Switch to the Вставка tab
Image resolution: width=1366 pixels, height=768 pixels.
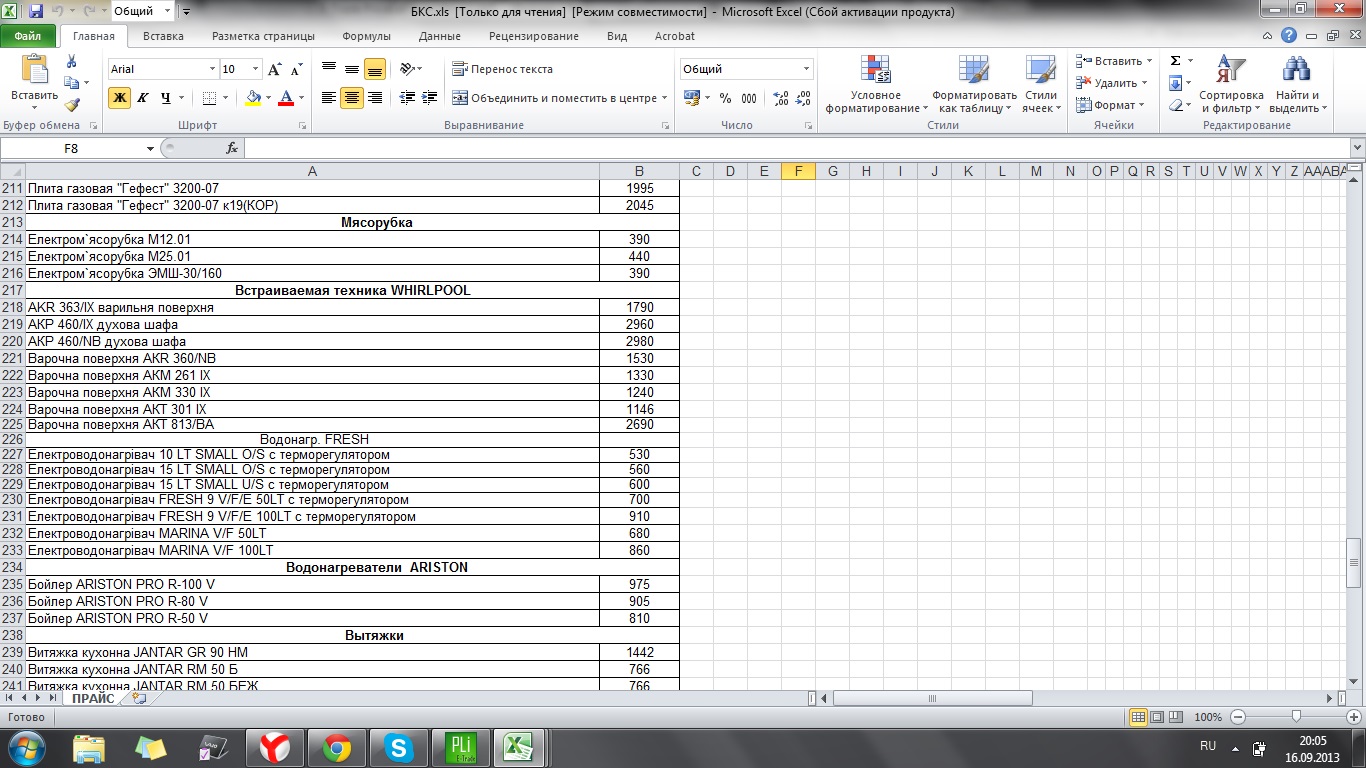(x=163, y=36)
